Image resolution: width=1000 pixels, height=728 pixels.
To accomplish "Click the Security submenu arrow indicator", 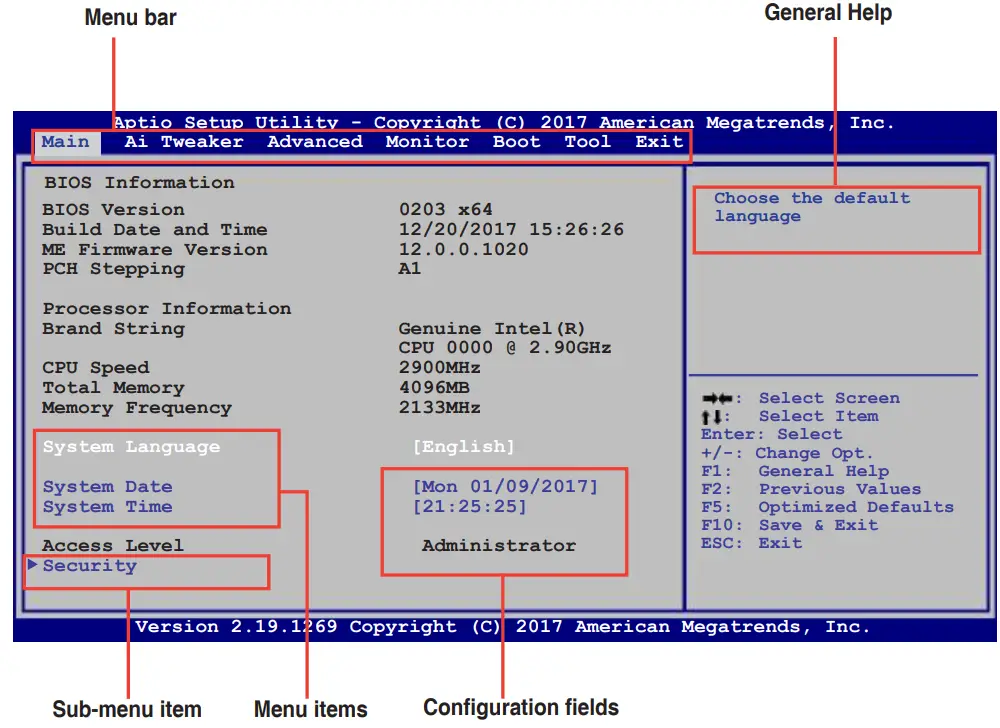I will tap(33, 565).
